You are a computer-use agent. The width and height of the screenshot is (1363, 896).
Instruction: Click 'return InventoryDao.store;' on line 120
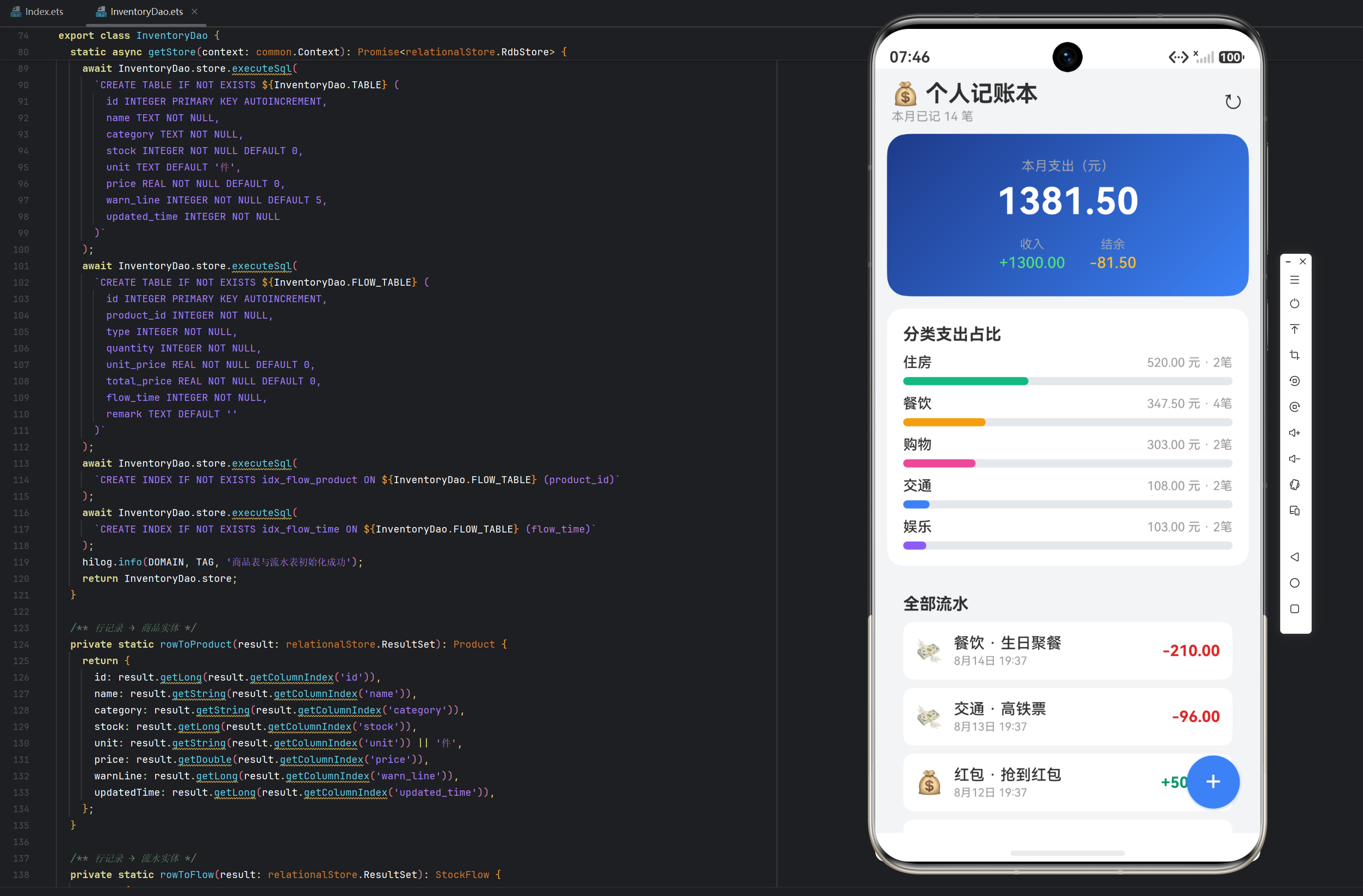tap(159, 579)
